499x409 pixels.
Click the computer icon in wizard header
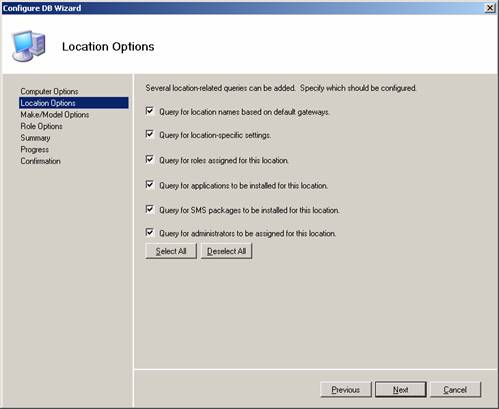[x=29, y=46]
